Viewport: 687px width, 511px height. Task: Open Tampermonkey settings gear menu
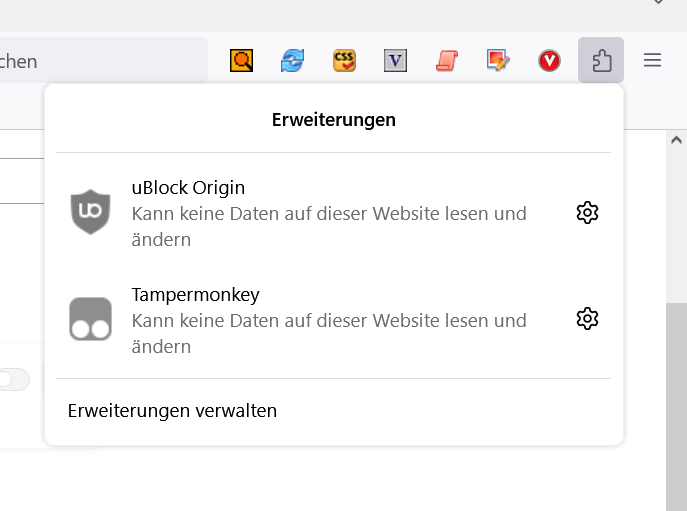(587, 319)
